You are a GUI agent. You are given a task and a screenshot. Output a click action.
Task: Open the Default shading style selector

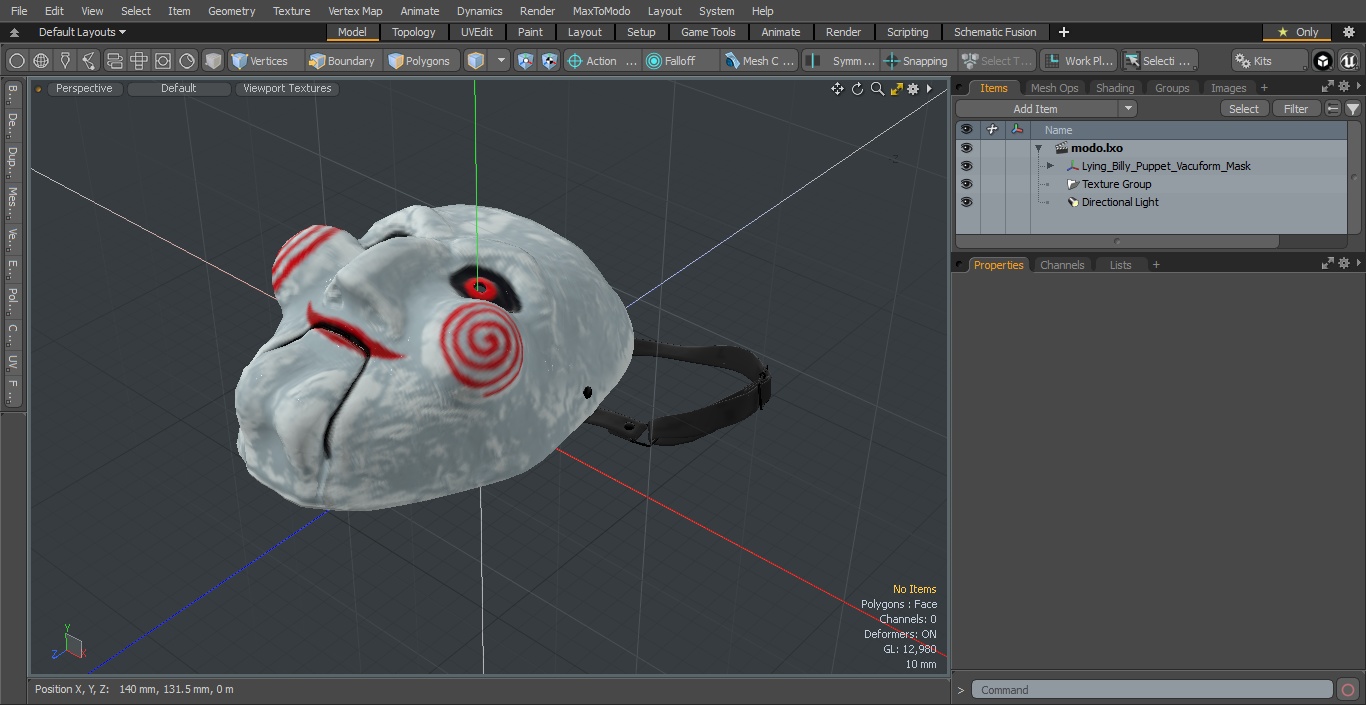(x=178, y=89)
